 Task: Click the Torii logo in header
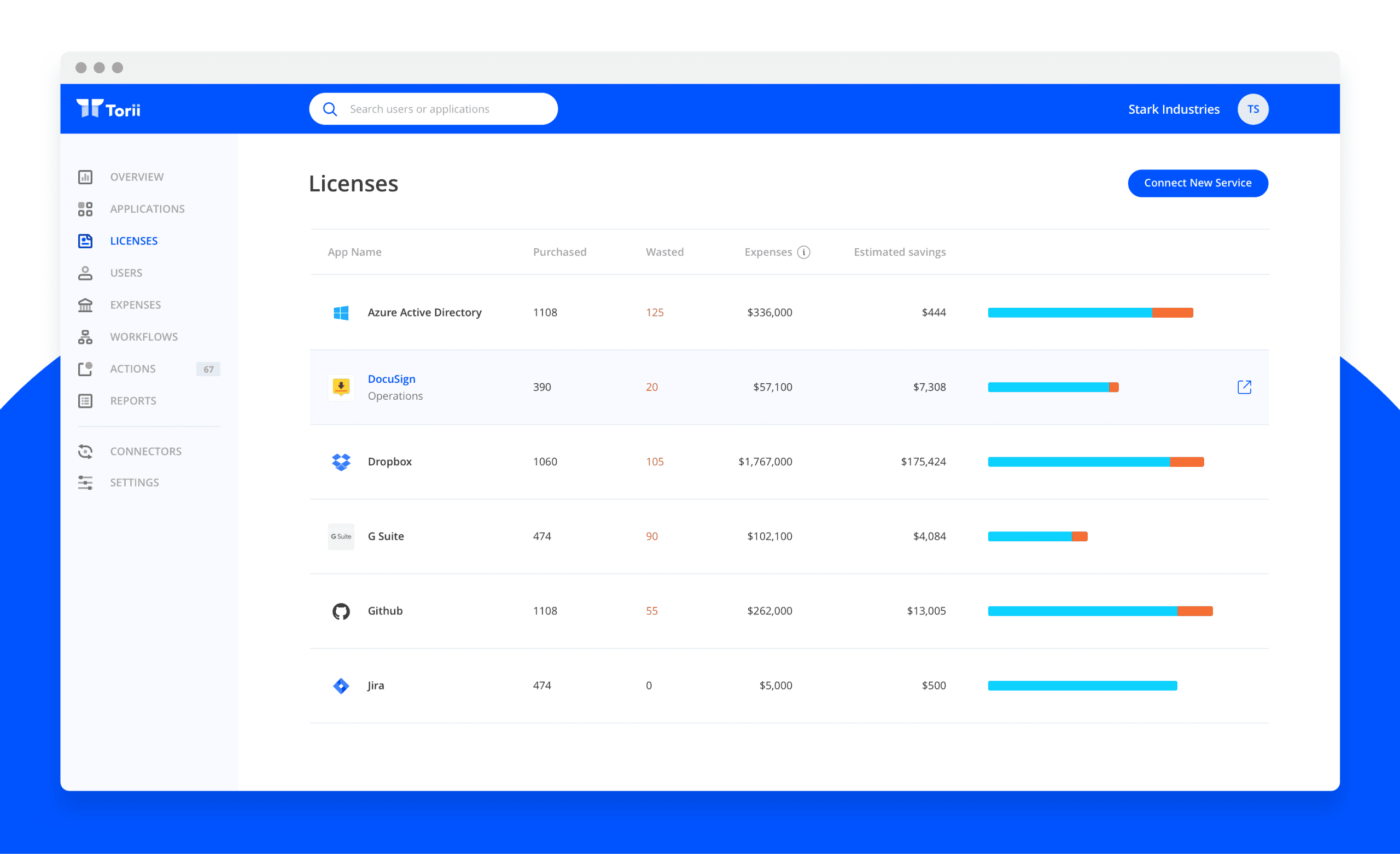[x=108, y=109]
